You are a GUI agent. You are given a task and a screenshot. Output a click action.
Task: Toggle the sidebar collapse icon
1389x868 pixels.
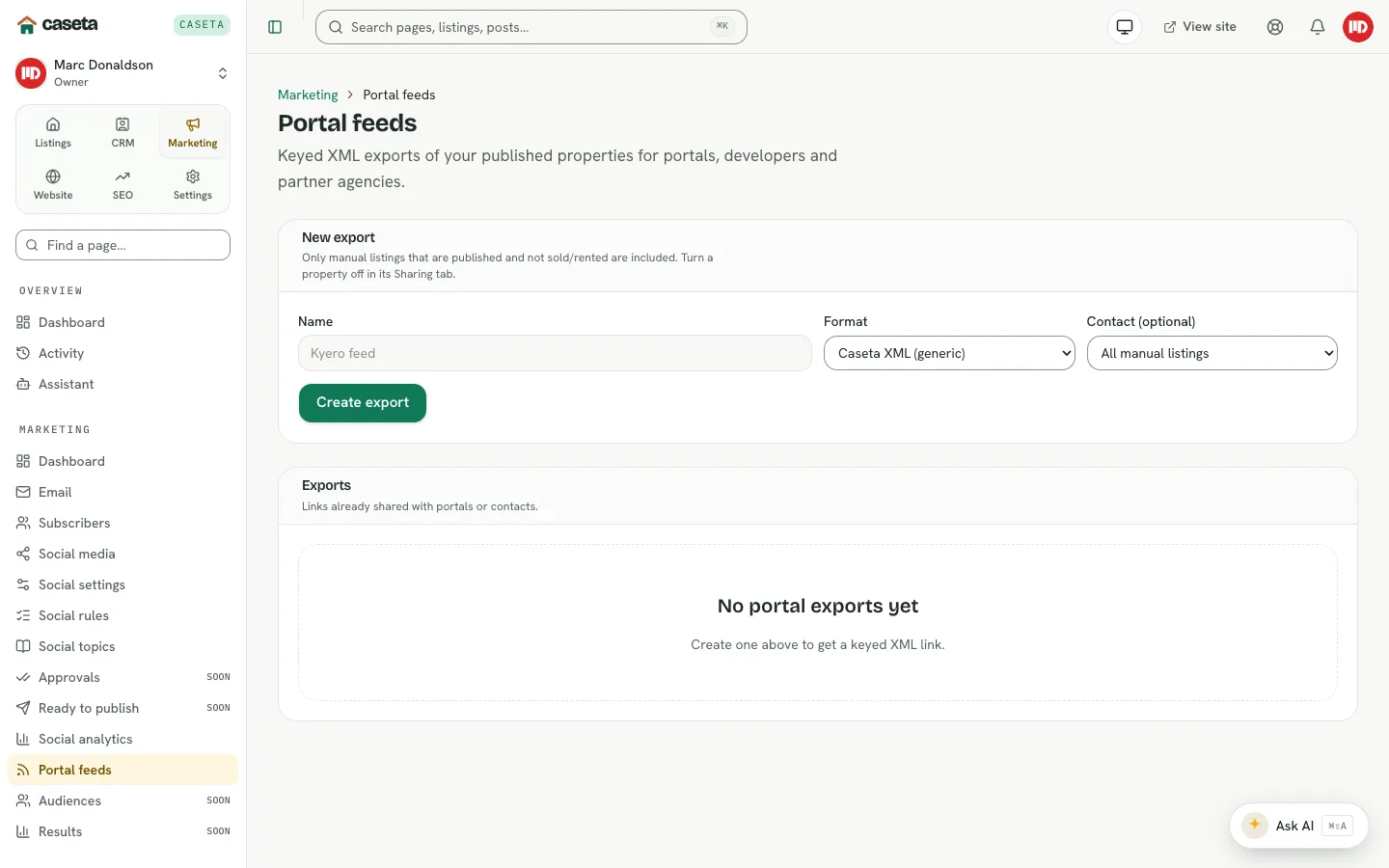click(x=275, y=27)
